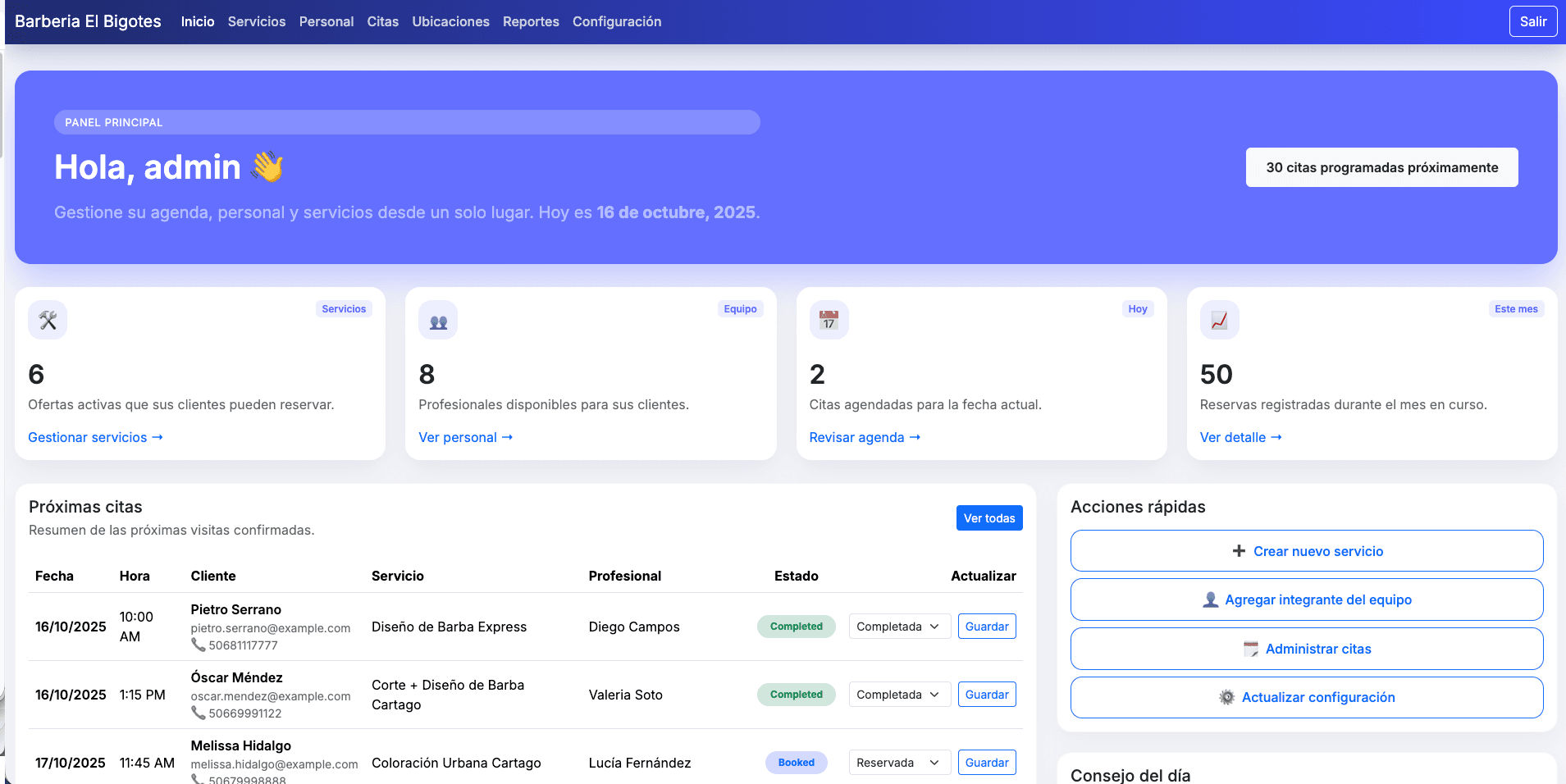Image resolution: width=1566 pixels, height=784 pixels.
Task: Click the gear icon beside Actualizar configuración
Action: click(1226, 697)
